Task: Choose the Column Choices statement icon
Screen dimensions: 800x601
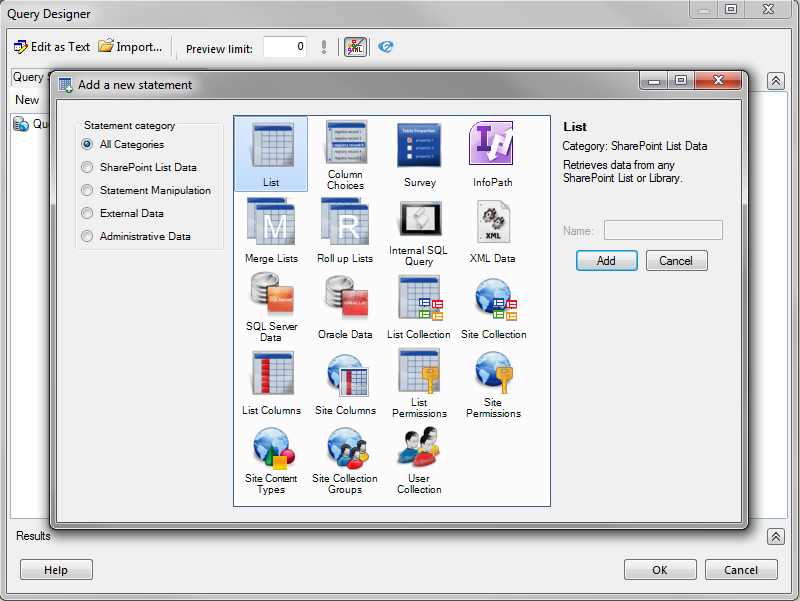Action: pos(345,147)
